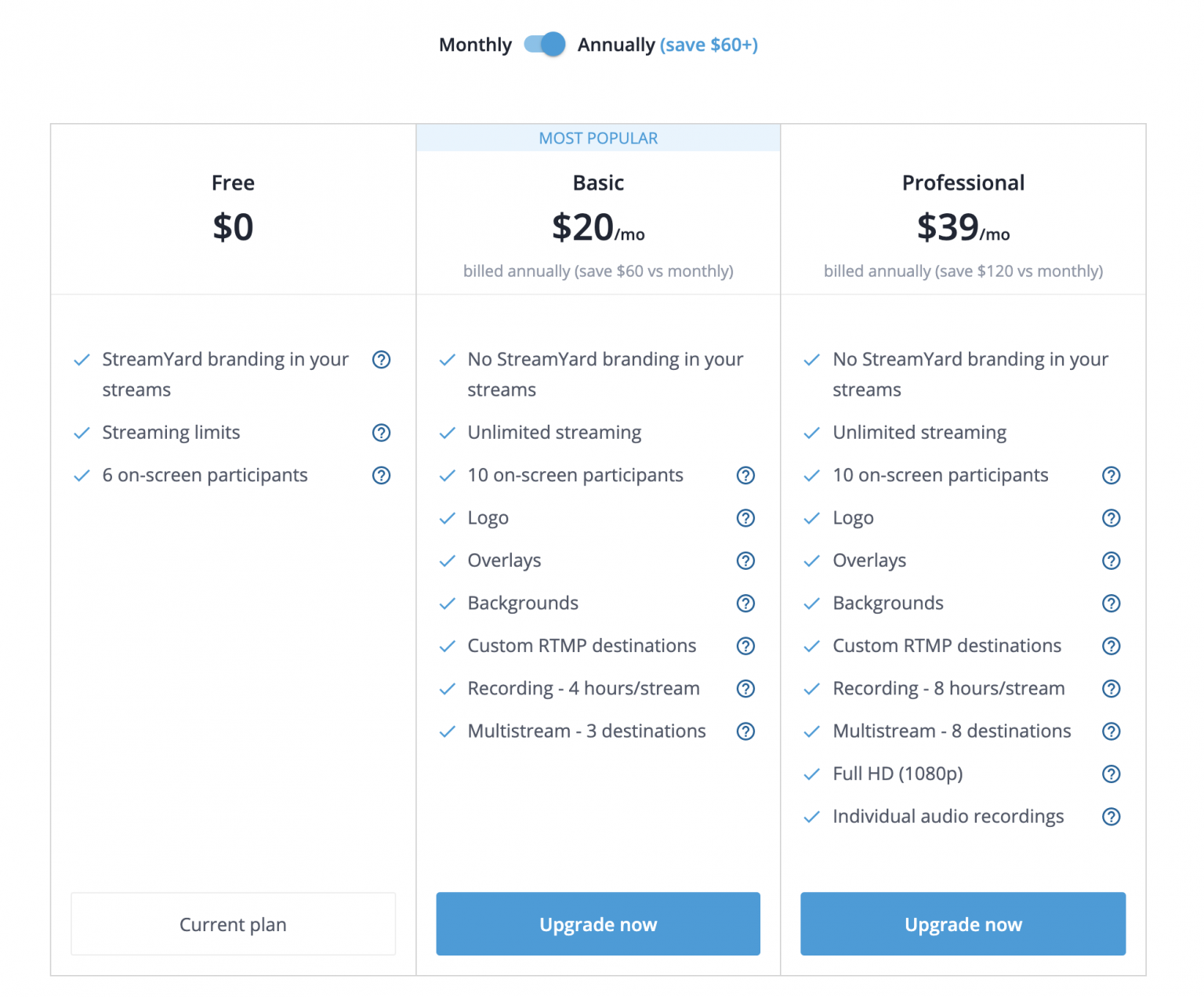Screen dimensions: 1204x997
Task: Click help icon for Basic Backgrounds feature
Action: point(746,604)
